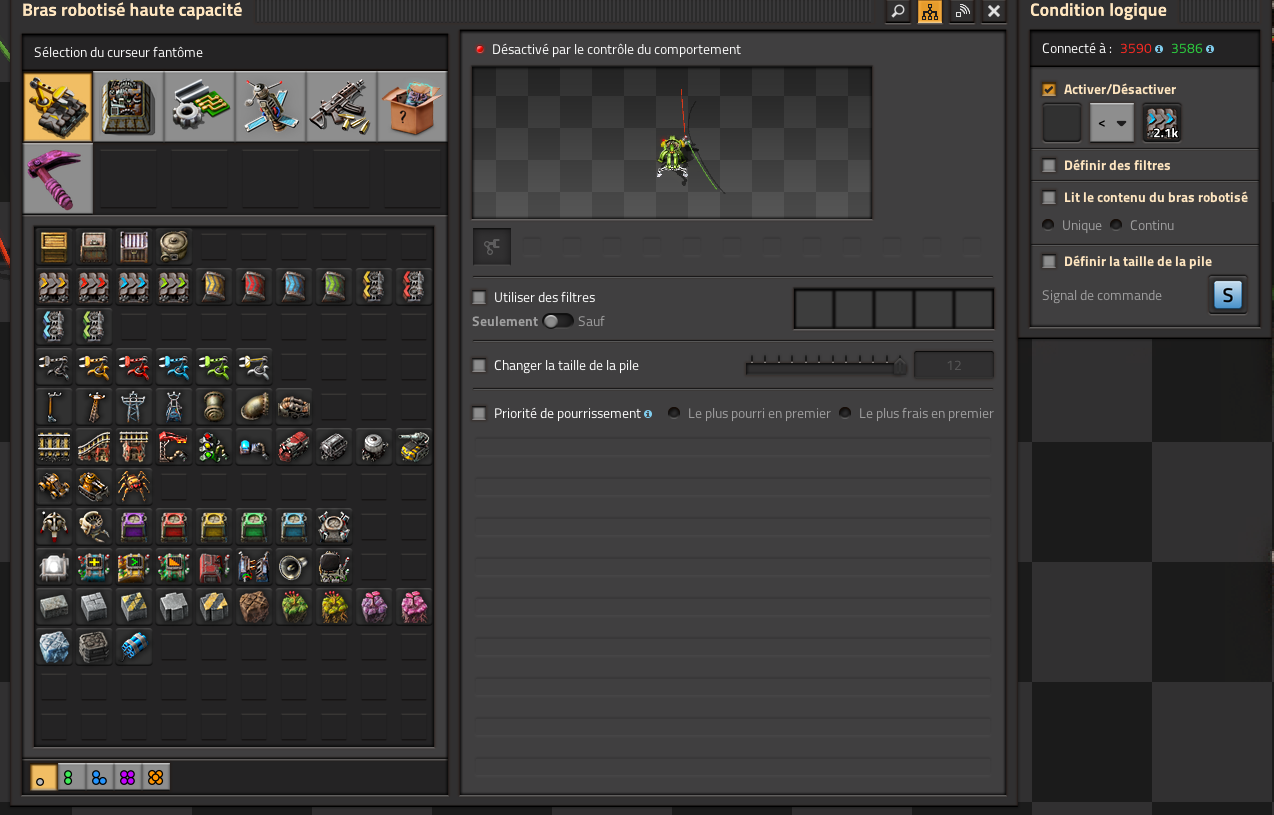Open the Production category tab
Viewport: 1274px width, 815px height.
click(129, 106)
